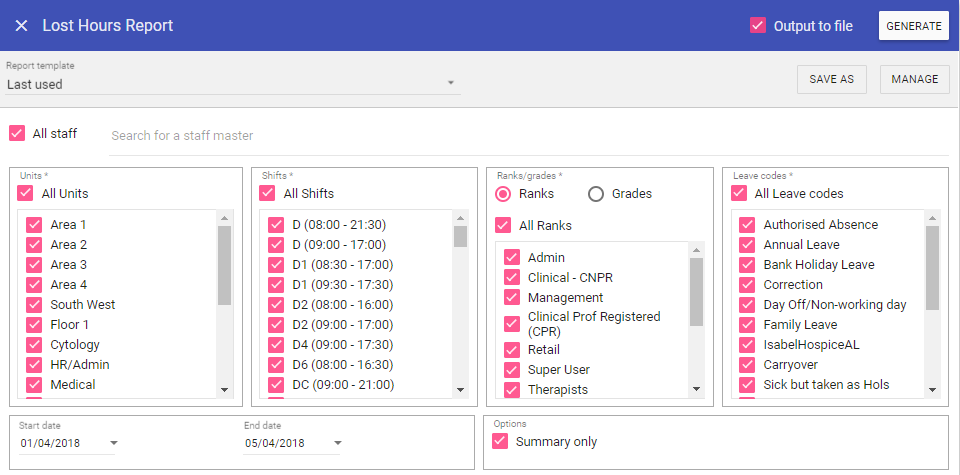
Task: Disable the Summary only option
Action: [x=500, y=441]
